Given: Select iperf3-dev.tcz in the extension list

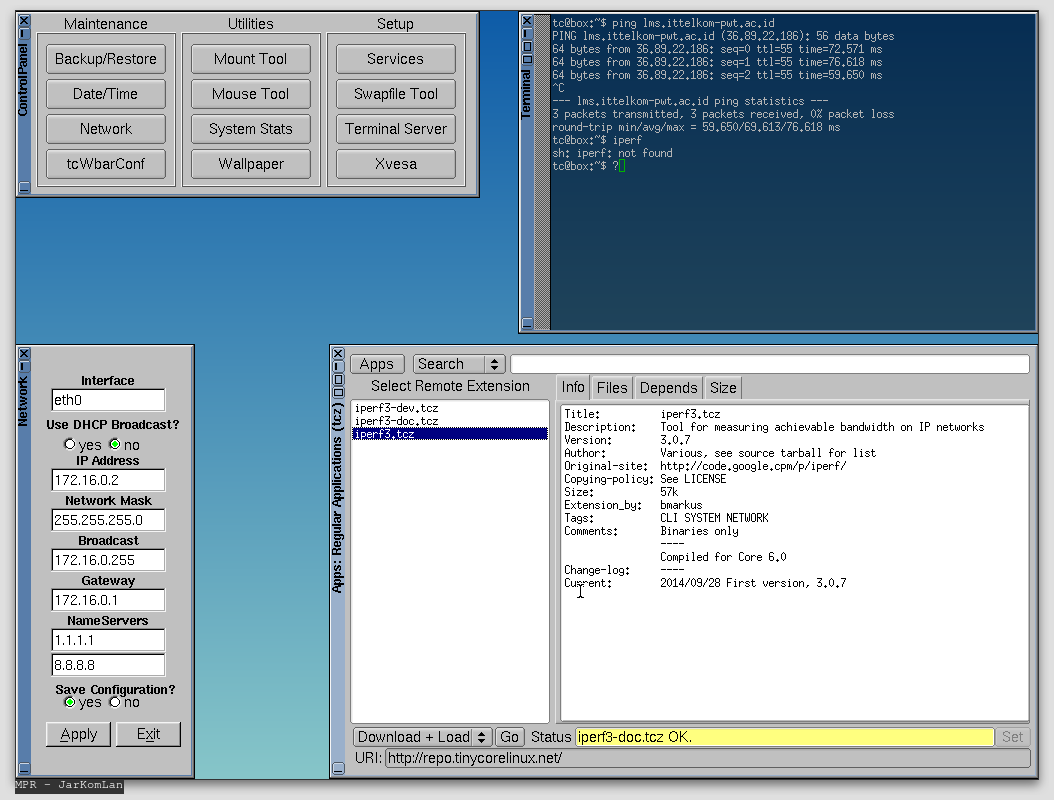Looking at the screenshot, I should 396,408.
